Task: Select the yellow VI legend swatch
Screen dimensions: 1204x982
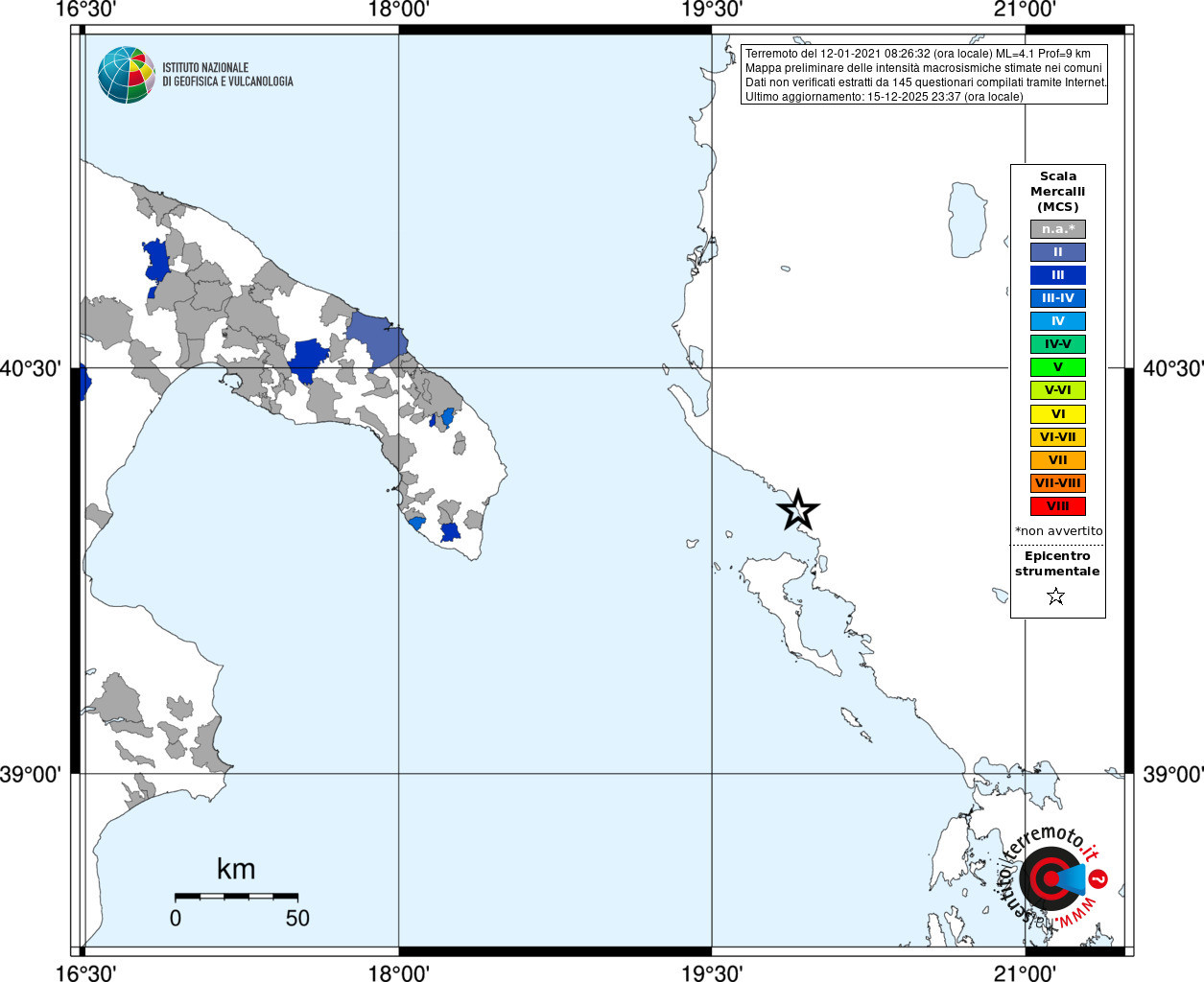Action: click(x=1058, y=414)
